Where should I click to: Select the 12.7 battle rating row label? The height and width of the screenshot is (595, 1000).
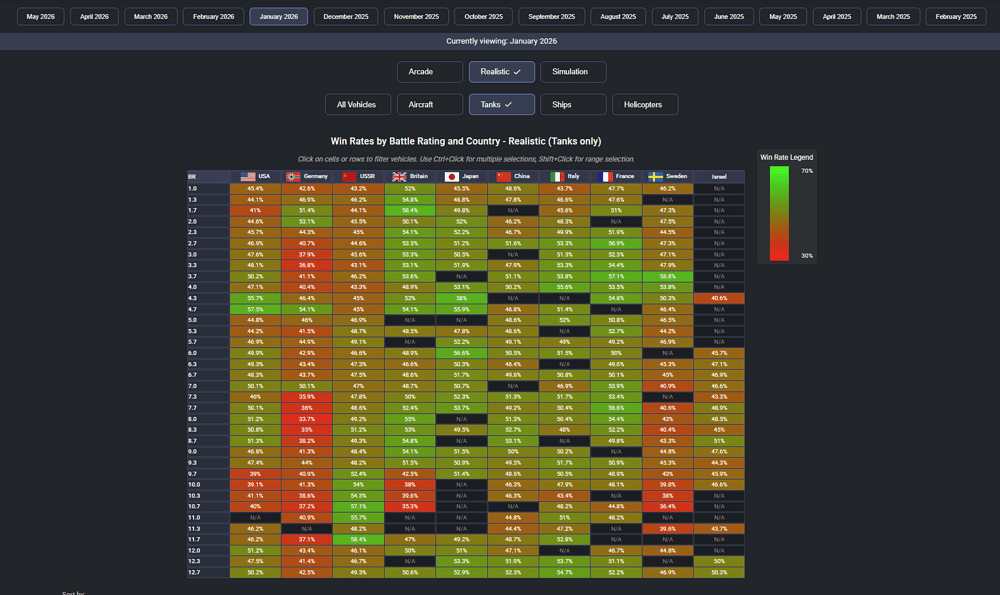tap(209, 573)
